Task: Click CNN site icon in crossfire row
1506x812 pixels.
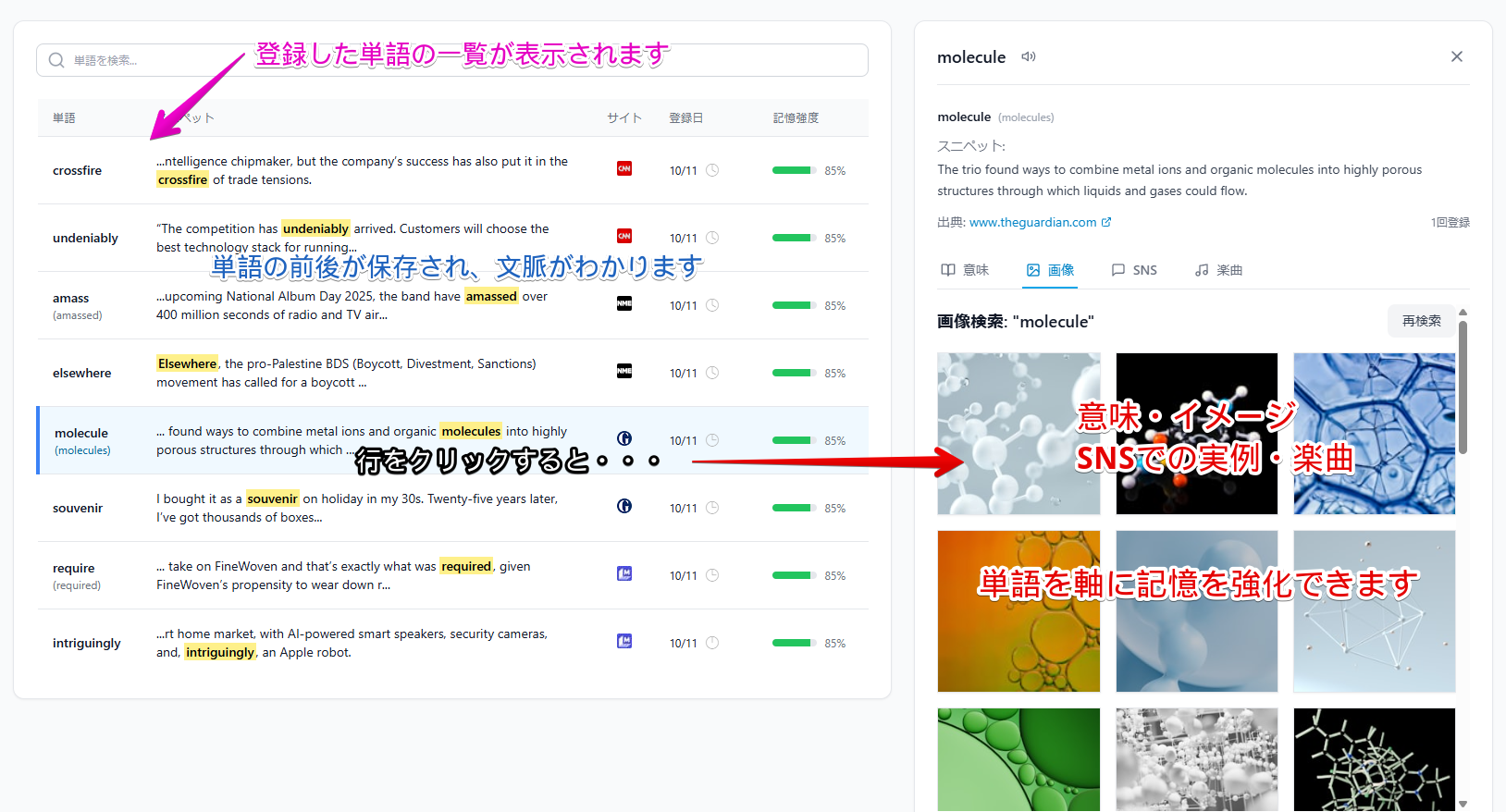Action: 624,168
